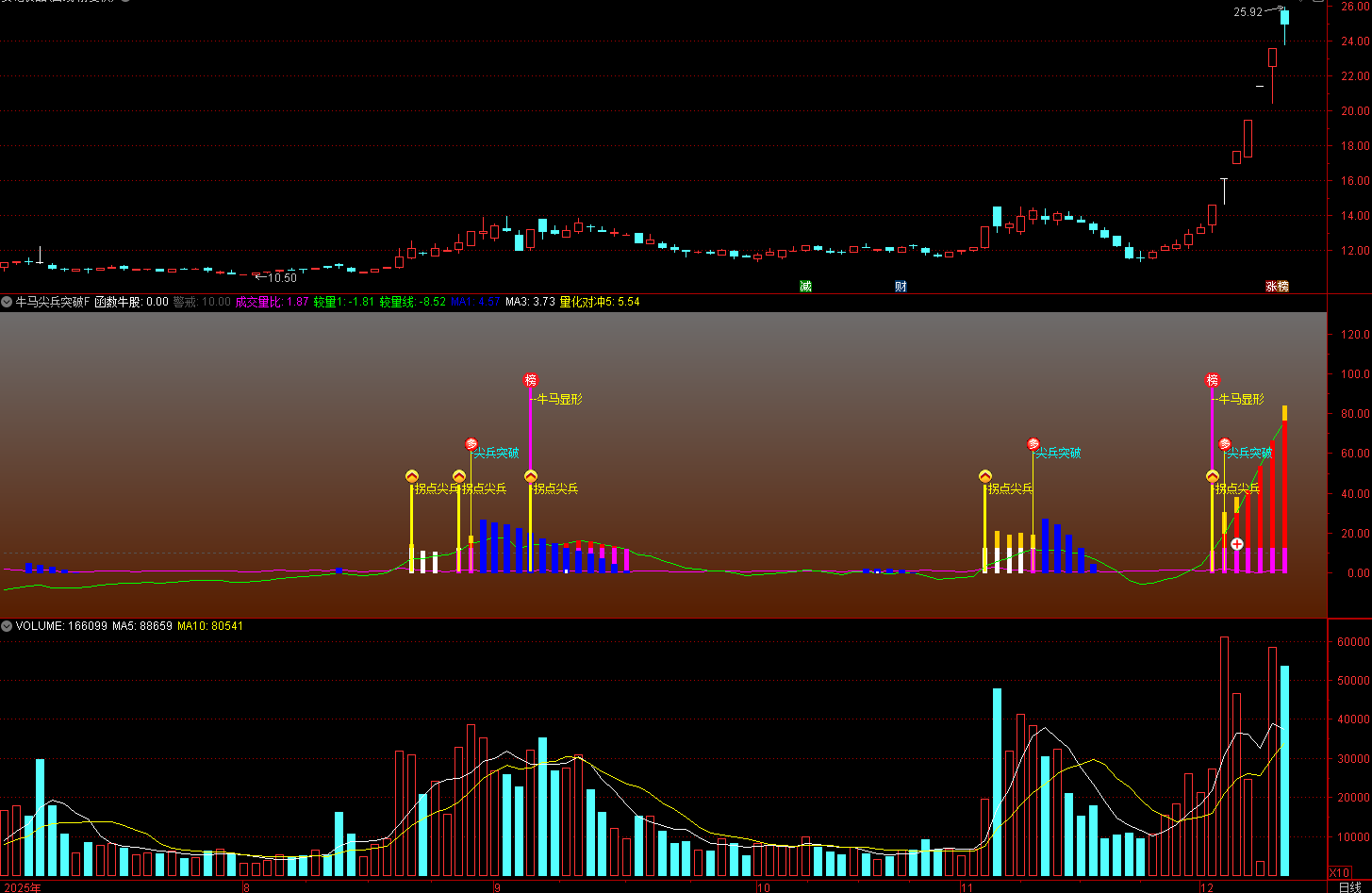Click month 11 on the date axis

967,887
